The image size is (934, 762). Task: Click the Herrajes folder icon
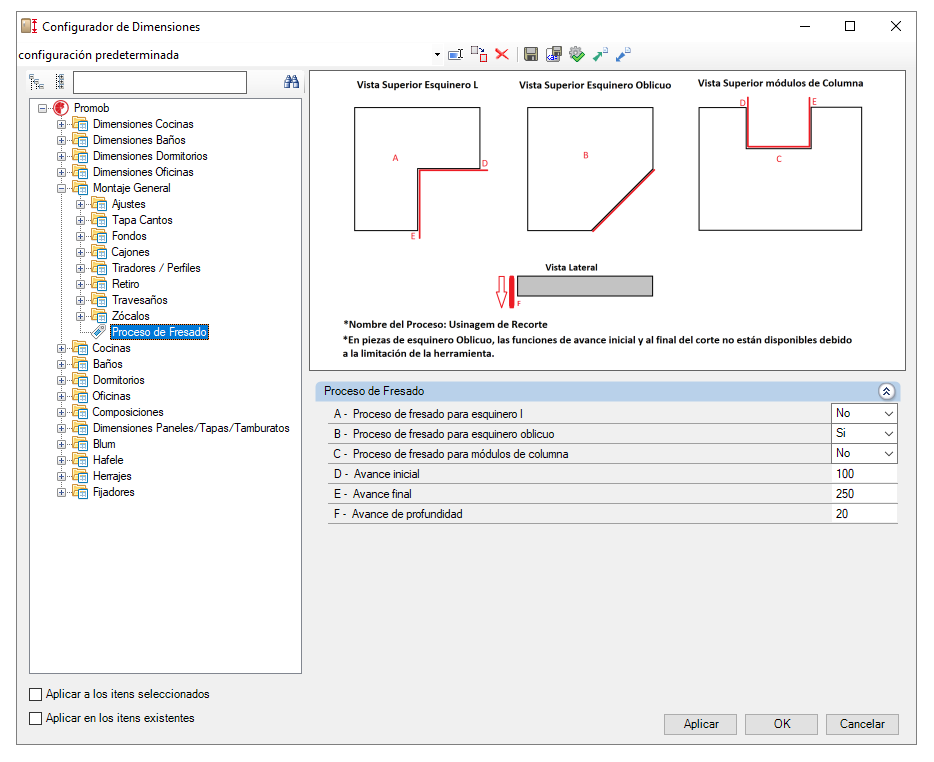click(x=80, y=476)
